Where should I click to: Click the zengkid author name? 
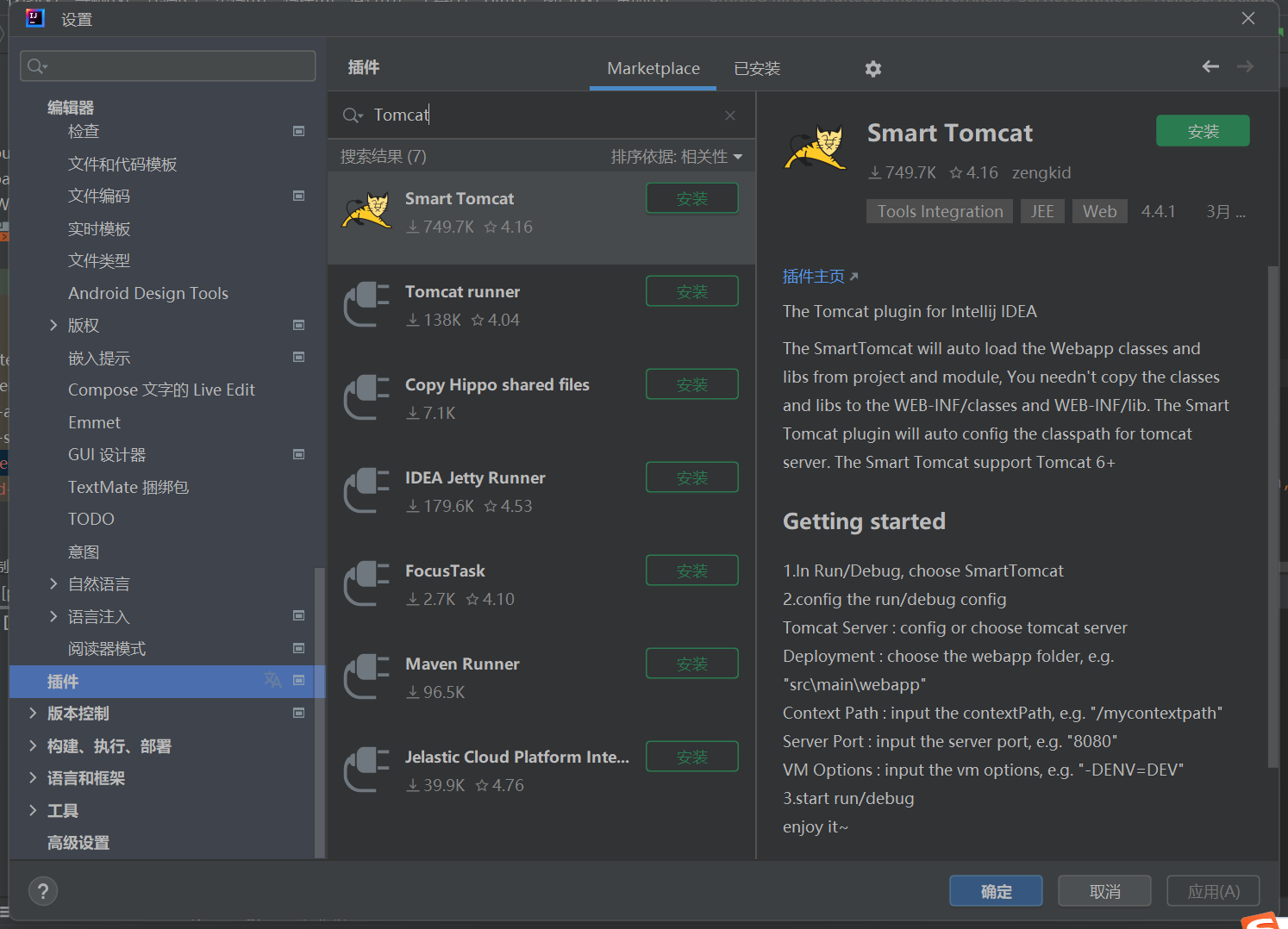point(1041,172)
